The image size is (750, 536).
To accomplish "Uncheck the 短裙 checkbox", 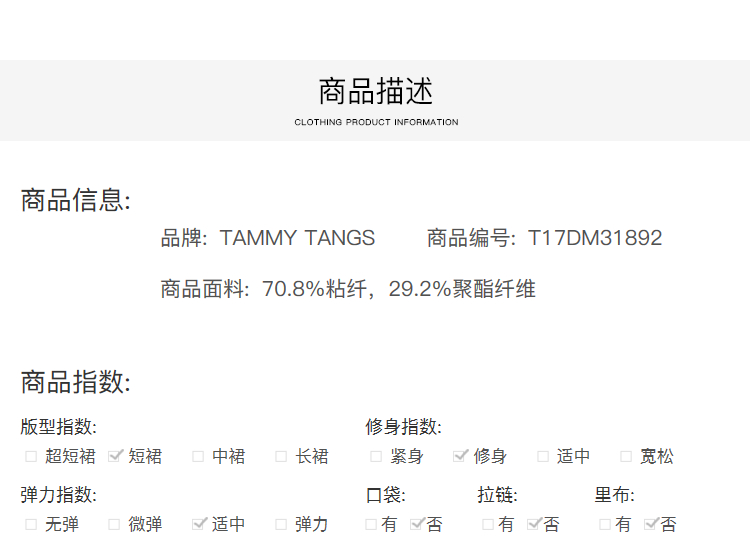I will (115, 456).
